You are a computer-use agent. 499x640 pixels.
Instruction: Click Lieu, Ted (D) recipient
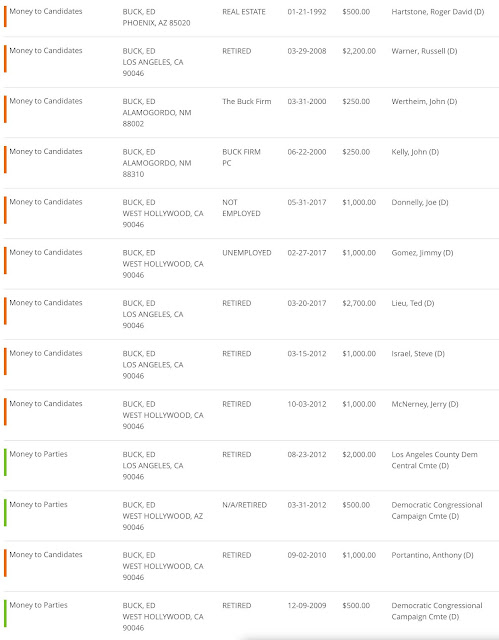(x=413, y=303)
